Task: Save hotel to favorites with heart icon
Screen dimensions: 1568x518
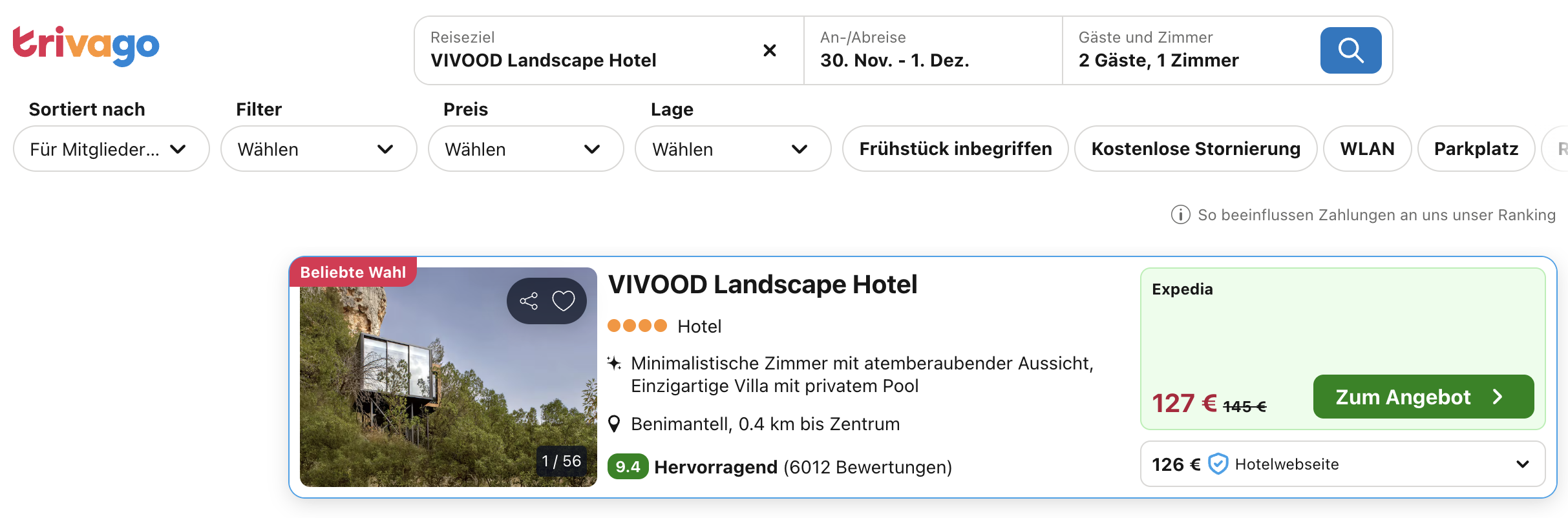Action: pyautogui.click(x=563, y=301)
